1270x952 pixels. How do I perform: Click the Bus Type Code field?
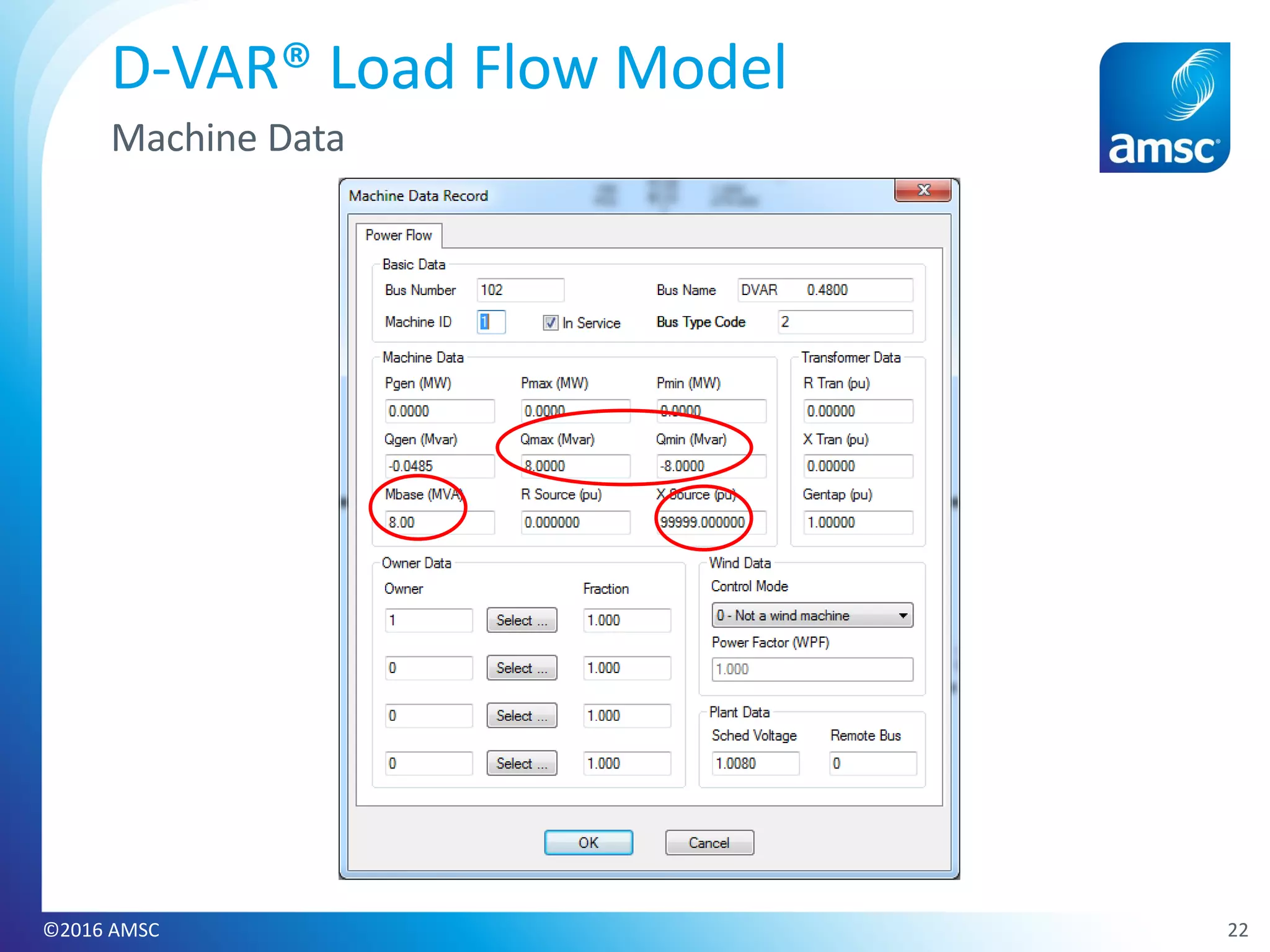point(845,322)
